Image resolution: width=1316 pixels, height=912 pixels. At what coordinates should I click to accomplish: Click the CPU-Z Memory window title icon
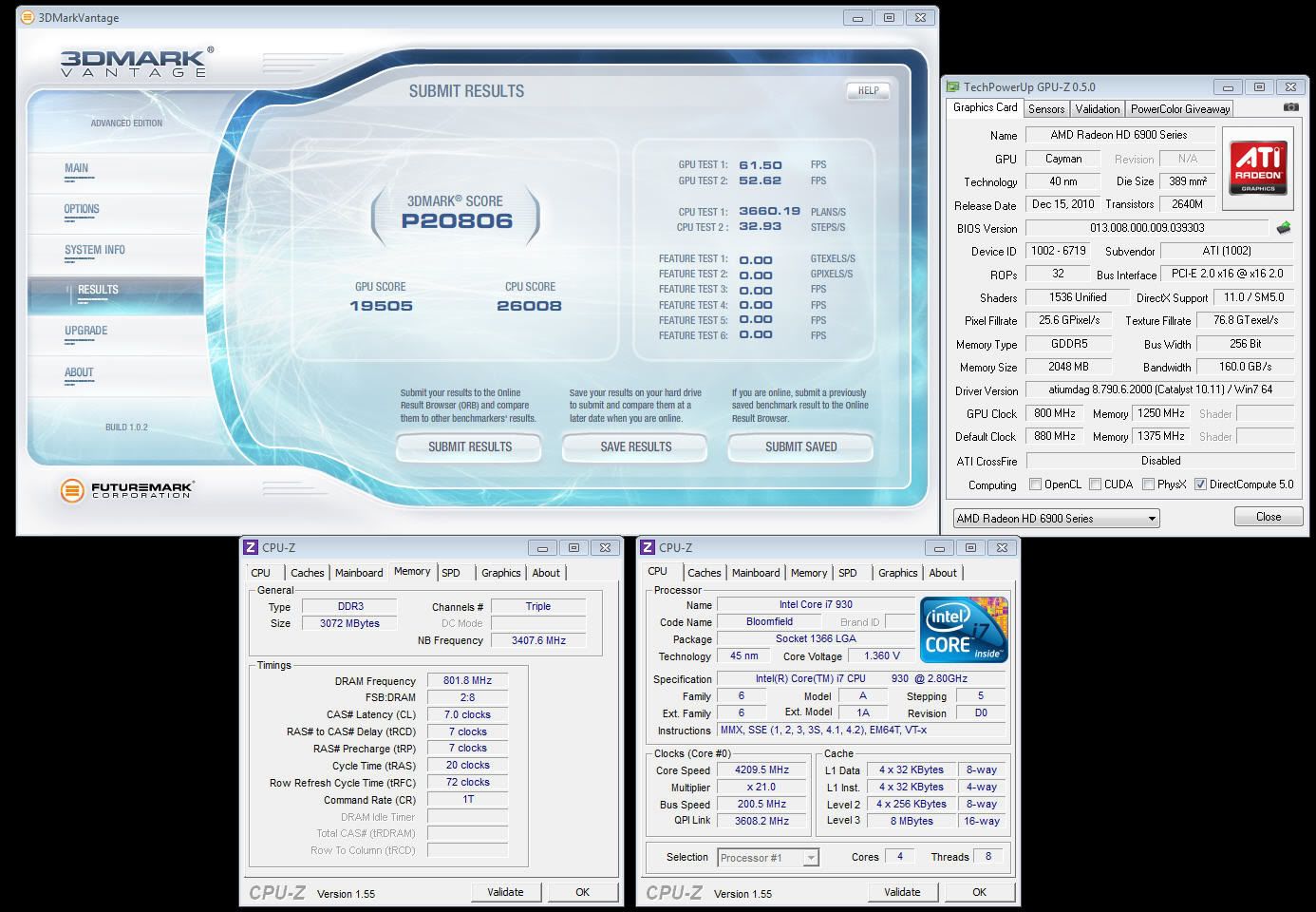tap(251, 547)
